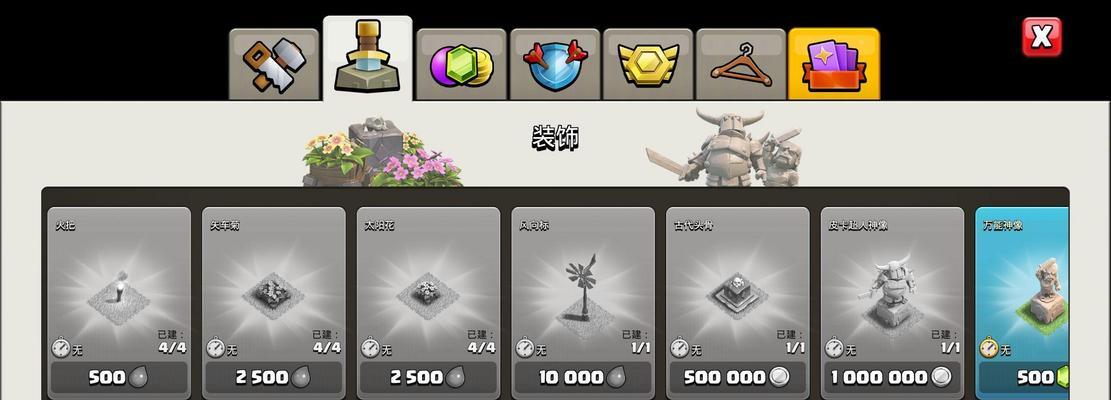Close the shop with red X
Image resolution: width=1111 pixels, height=400 pixels.
pyautogui.click(x=1042, y=37)
